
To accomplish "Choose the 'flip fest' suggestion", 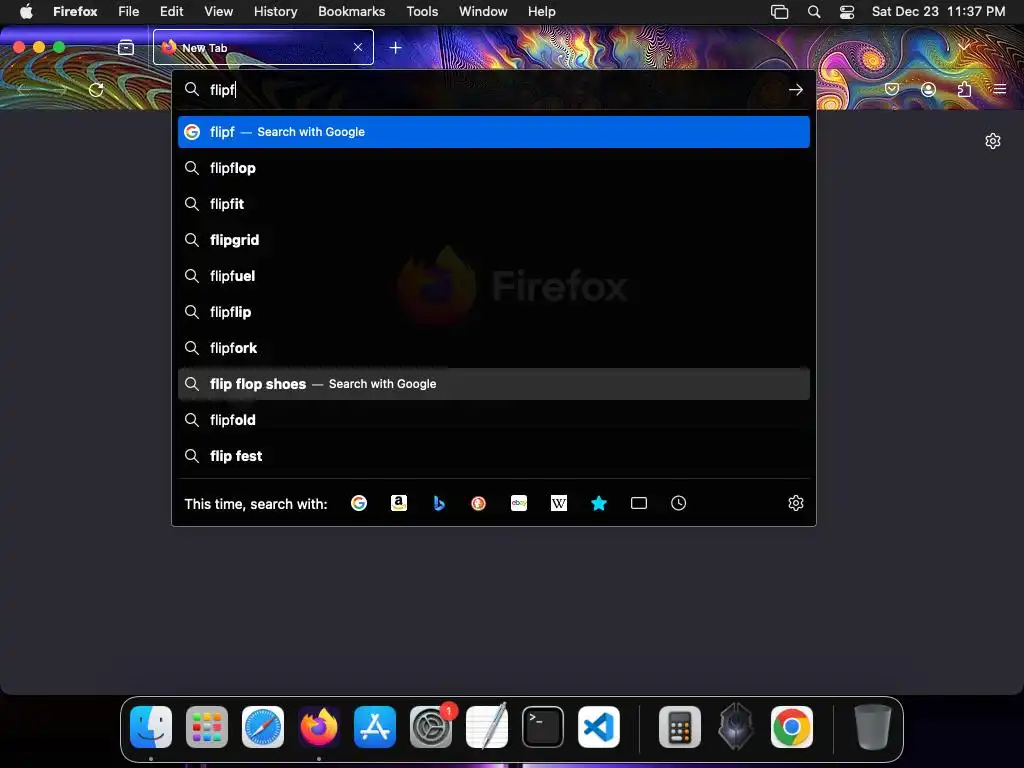I will (x=494, y=456).
